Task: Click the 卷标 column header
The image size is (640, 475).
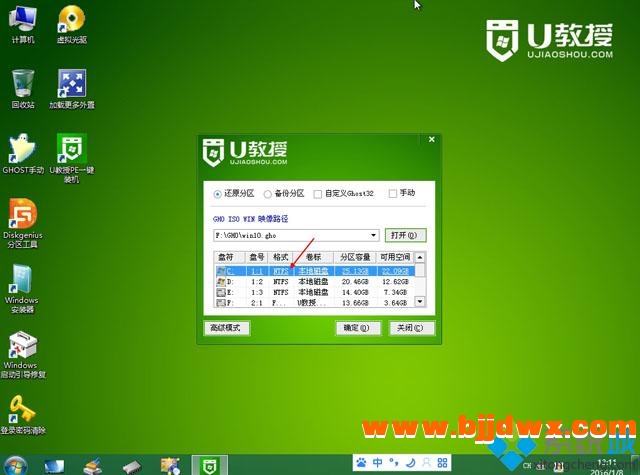Action: 313,257
